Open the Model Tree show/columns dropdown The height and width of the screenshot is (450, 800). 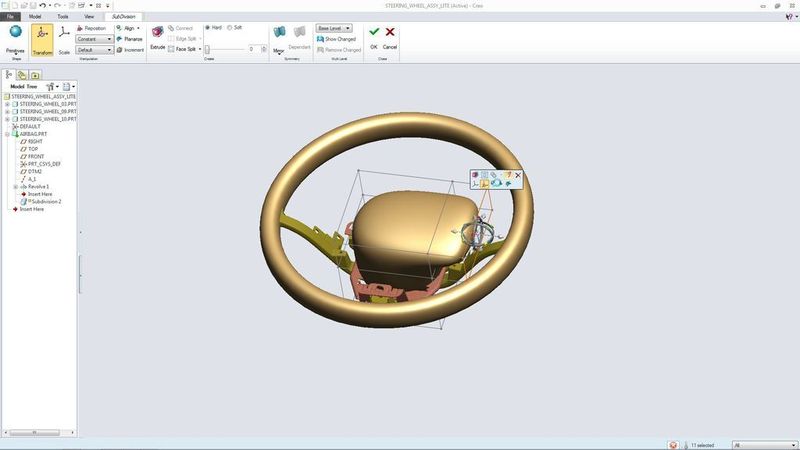point(69,87)
